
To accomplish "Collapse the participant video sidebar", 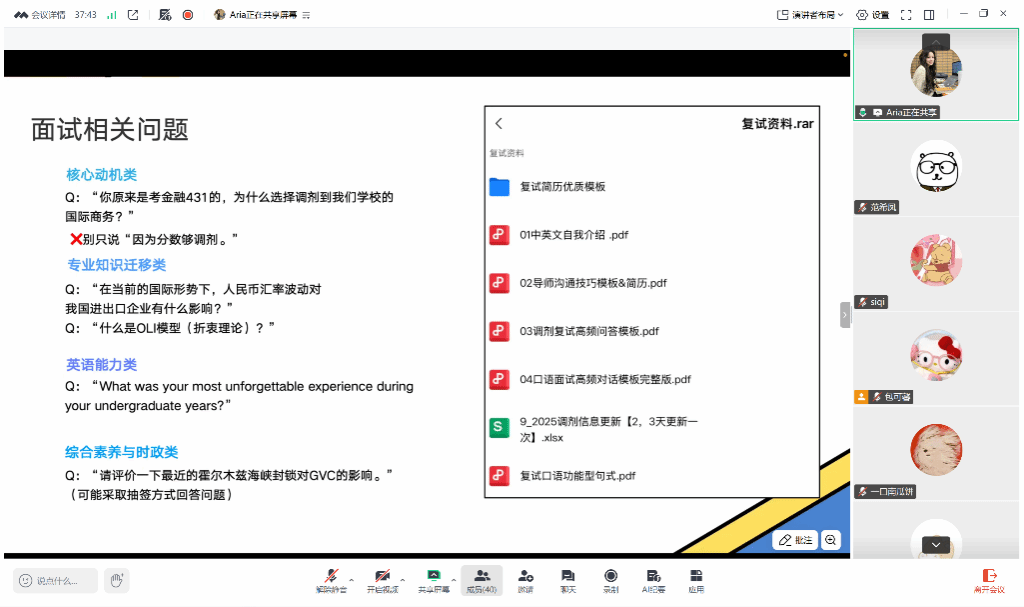I will tap(845, 314).
